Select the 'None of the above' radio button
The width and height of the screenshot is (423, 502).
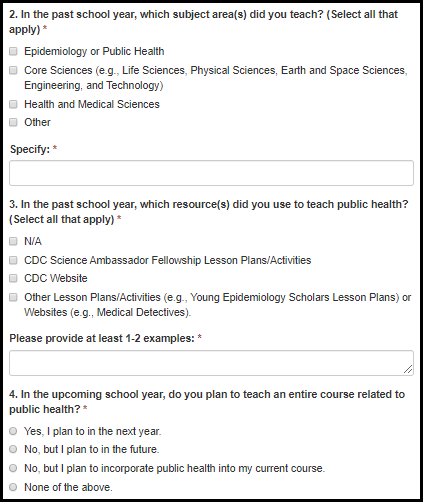(13, 487)
